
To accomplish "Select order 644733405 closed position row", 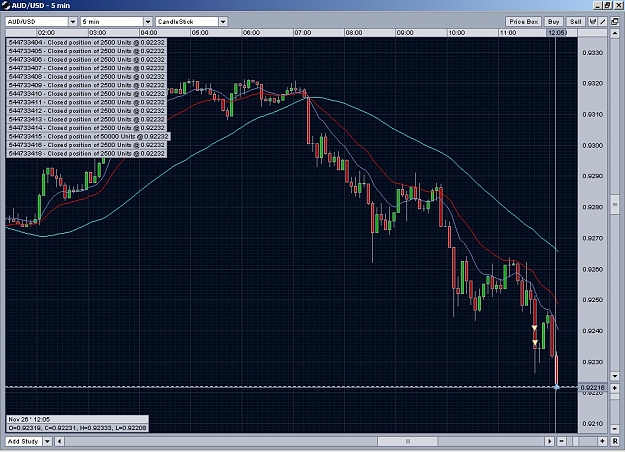I will (86, 51).
